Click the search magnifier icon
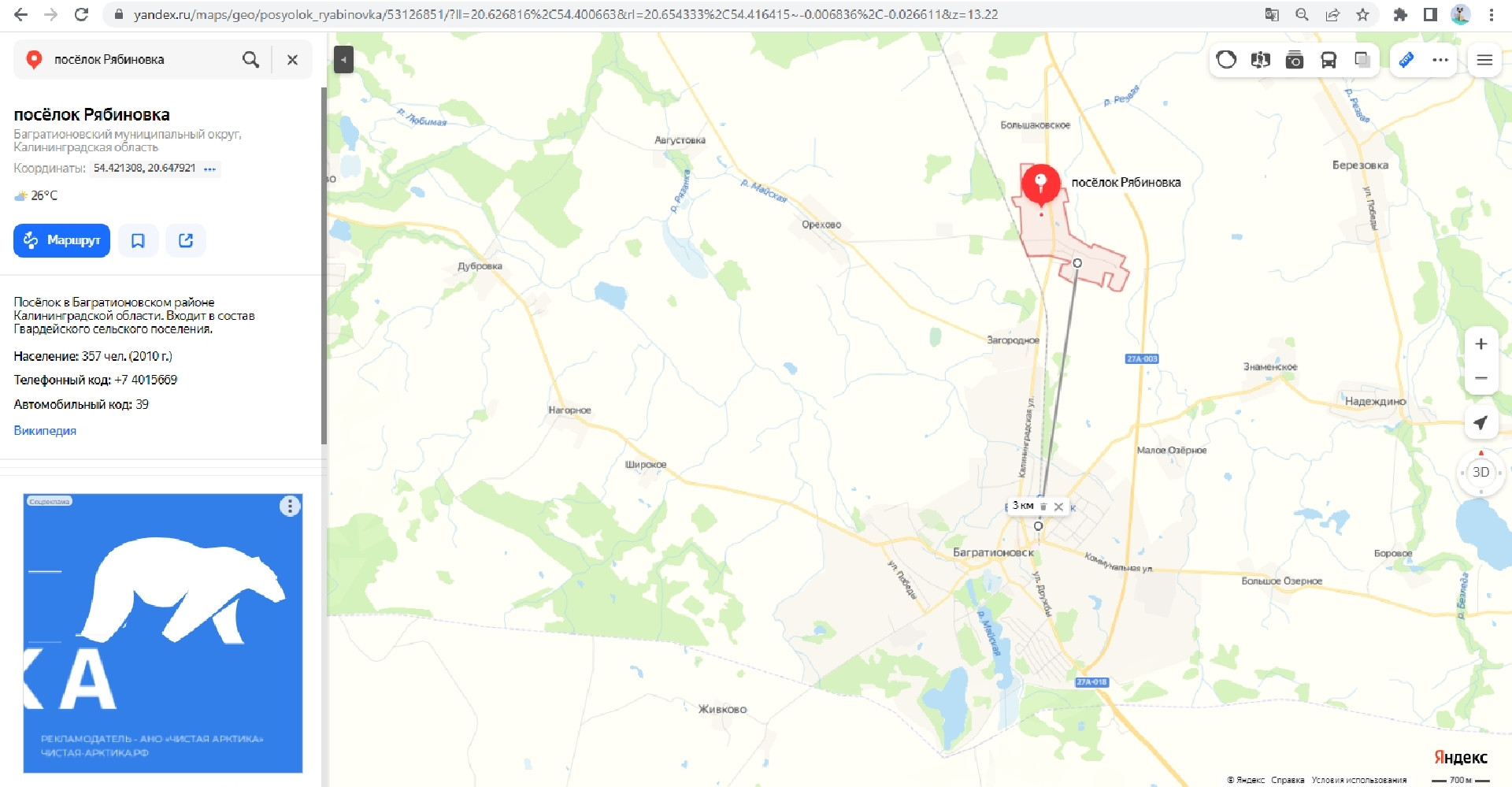 click(250, 60)
